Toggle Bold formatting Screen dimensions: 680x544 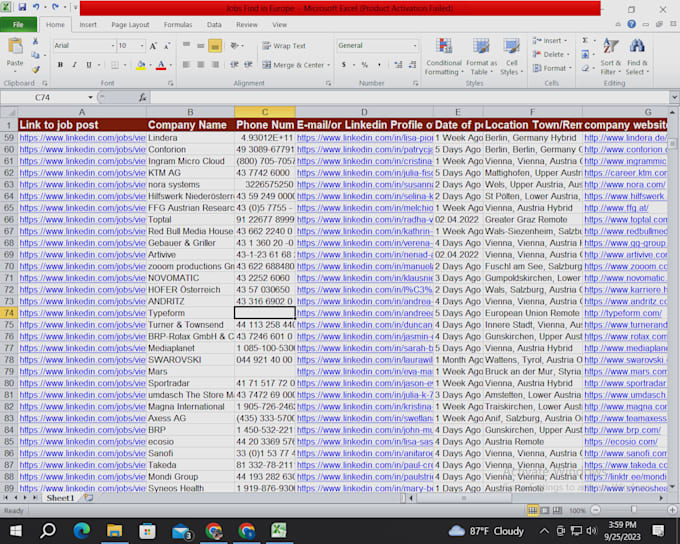[60, 65]
